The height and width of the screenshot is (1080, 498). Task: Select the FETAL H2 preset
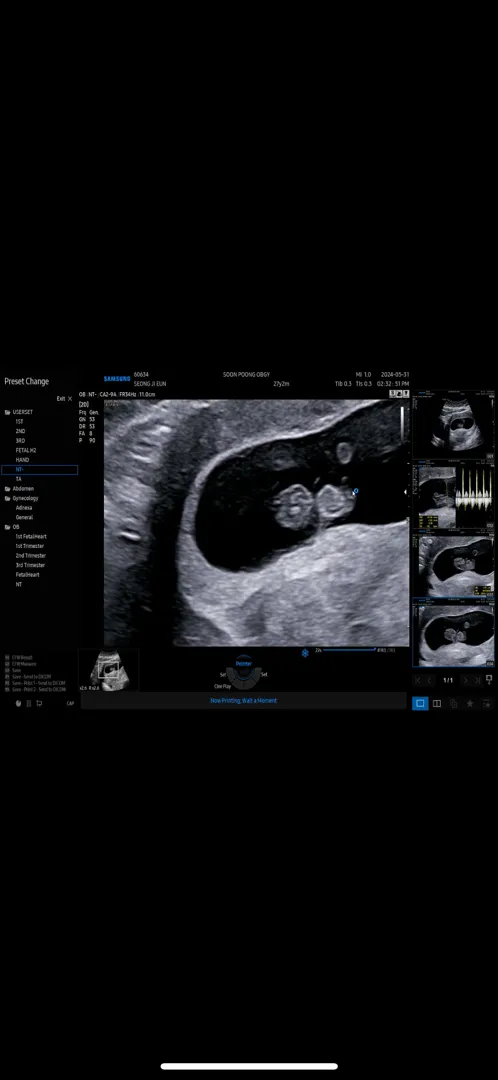25,450
